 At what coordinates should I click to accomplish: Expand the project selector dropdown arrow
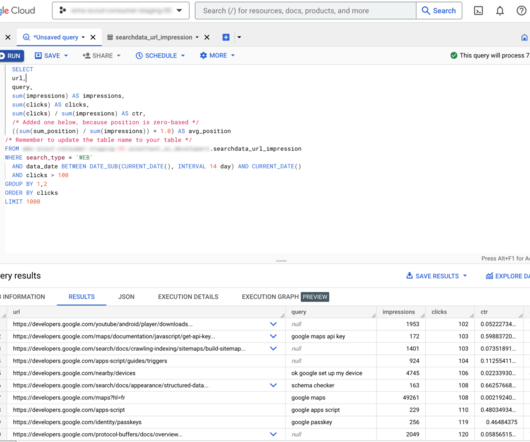179,10
